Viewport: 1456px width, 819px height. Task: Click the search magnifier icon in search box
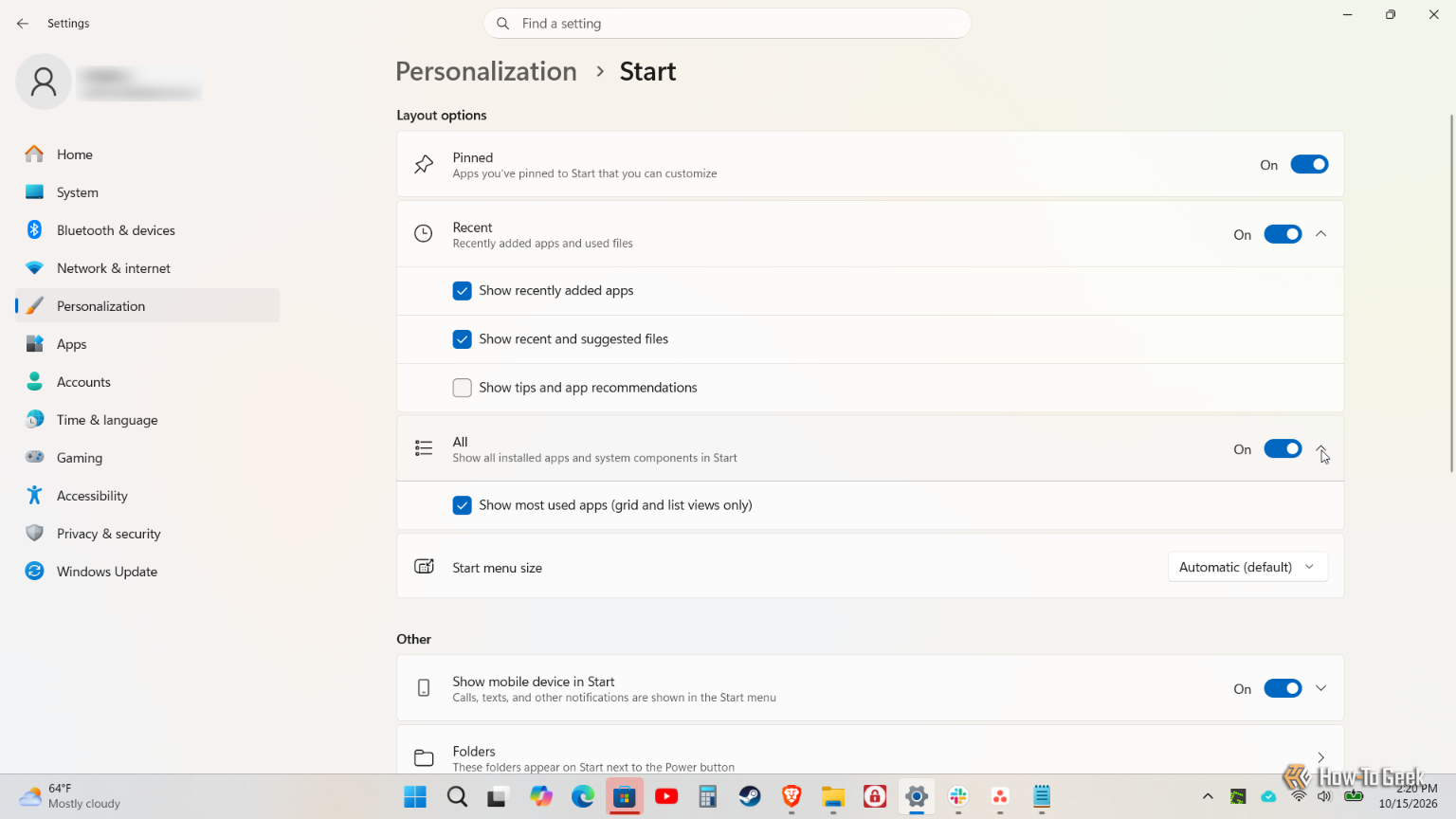click(x=503, y=24)
